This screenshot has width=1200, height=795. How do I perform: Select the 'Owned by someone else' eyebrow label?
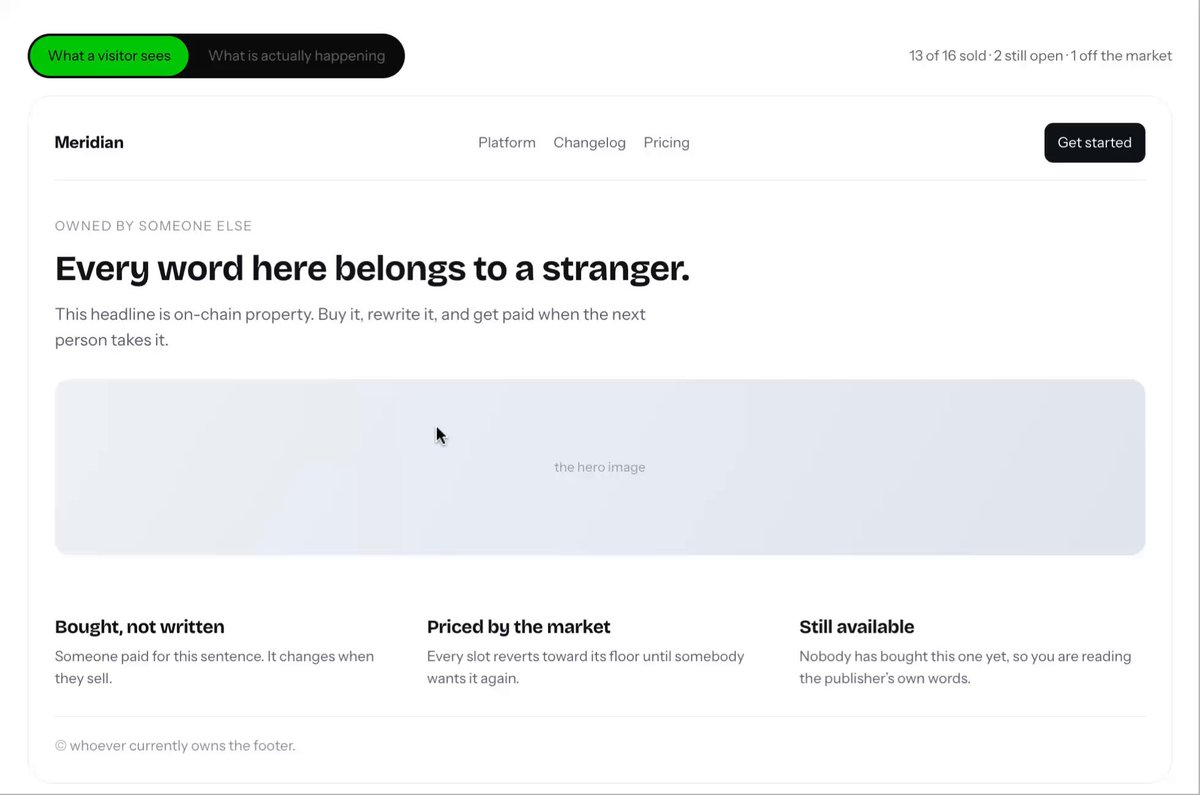(153, 226)
